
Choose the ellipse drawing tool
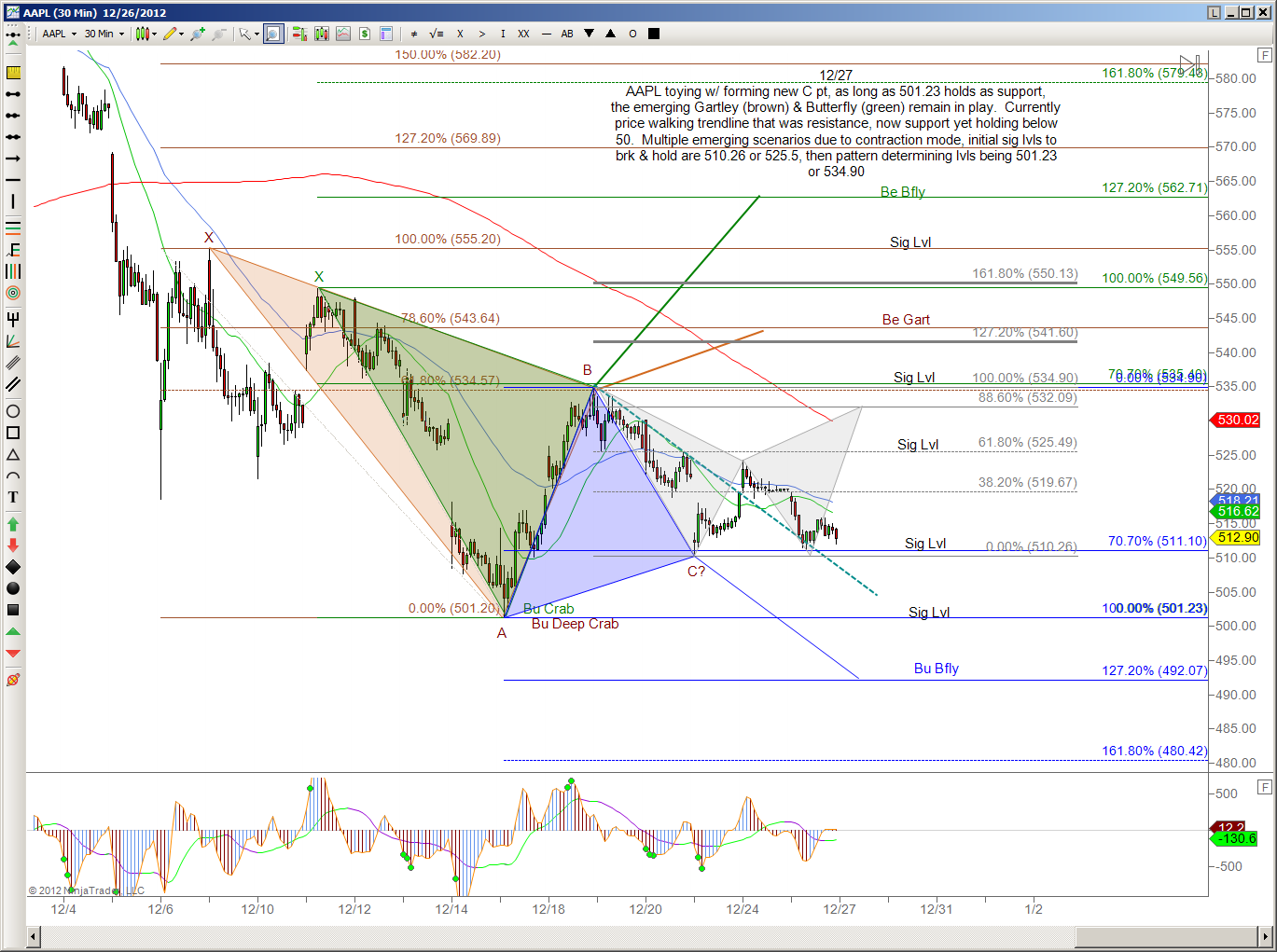(x=13, y=411)
